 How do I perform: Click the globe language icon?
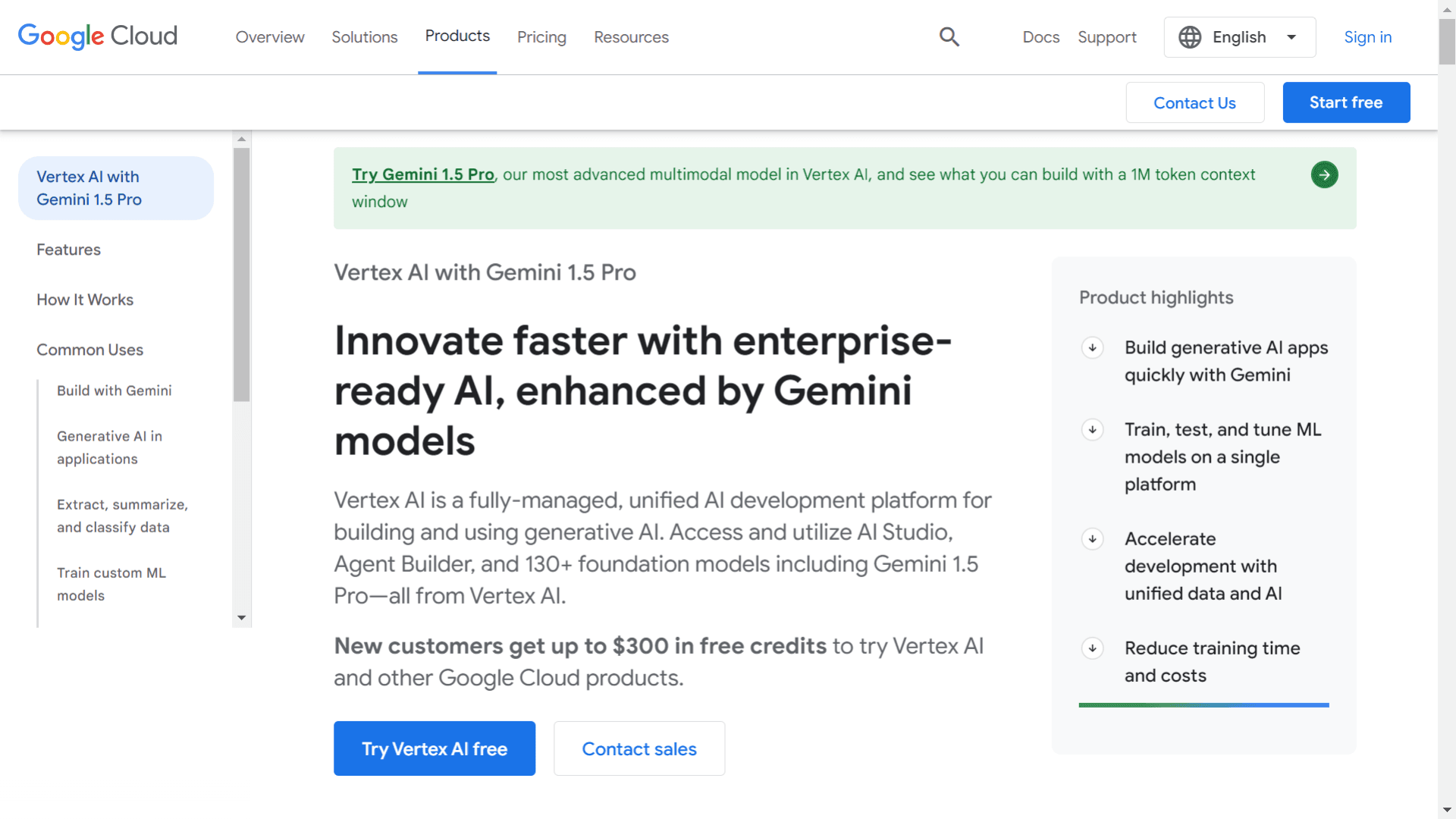(1189, 36)
